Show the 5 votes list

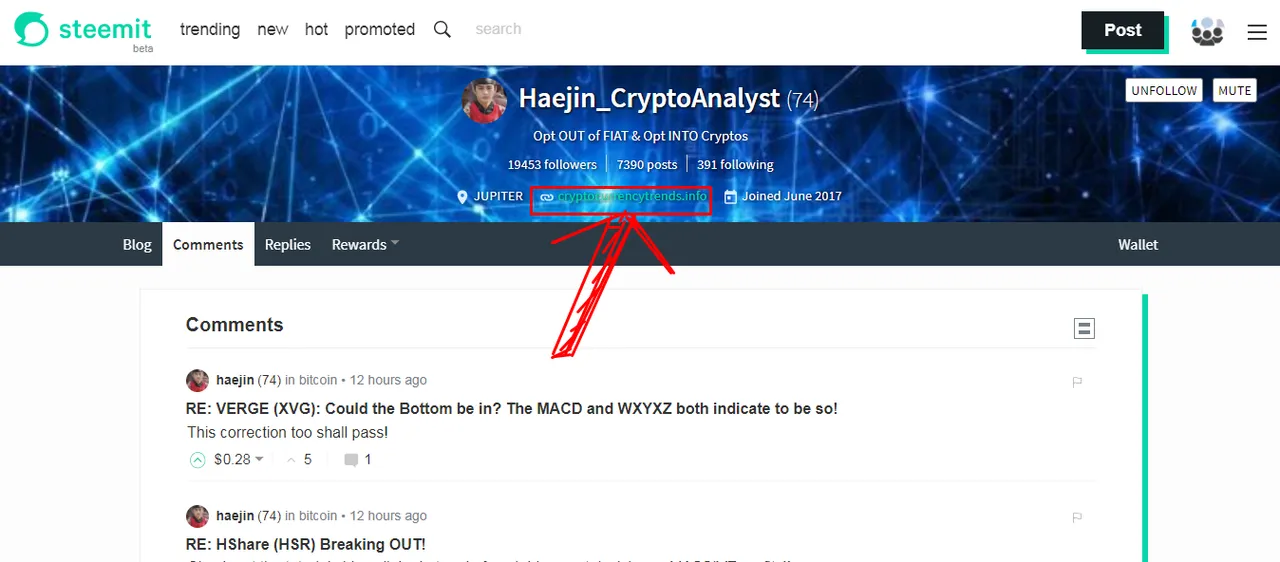(299, 460)
